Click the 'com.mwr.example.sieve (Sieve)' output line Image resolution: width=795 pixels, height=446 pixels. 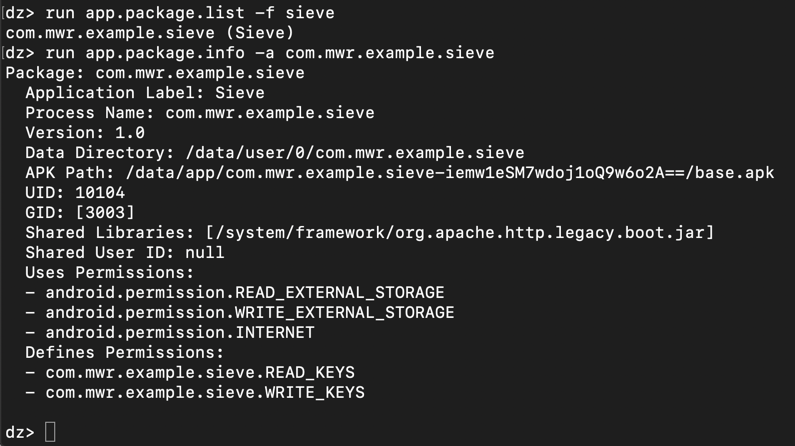(150, 33)
